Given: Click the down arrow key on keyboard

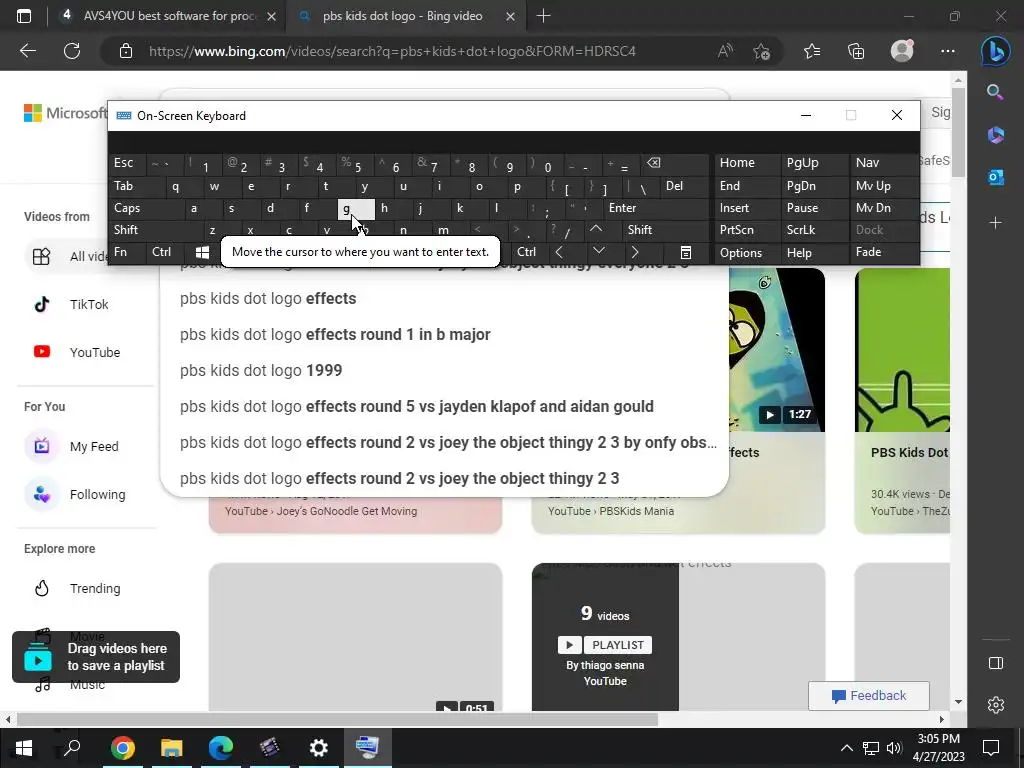Looking at the screenshot, I should click(x=598, y=252).
